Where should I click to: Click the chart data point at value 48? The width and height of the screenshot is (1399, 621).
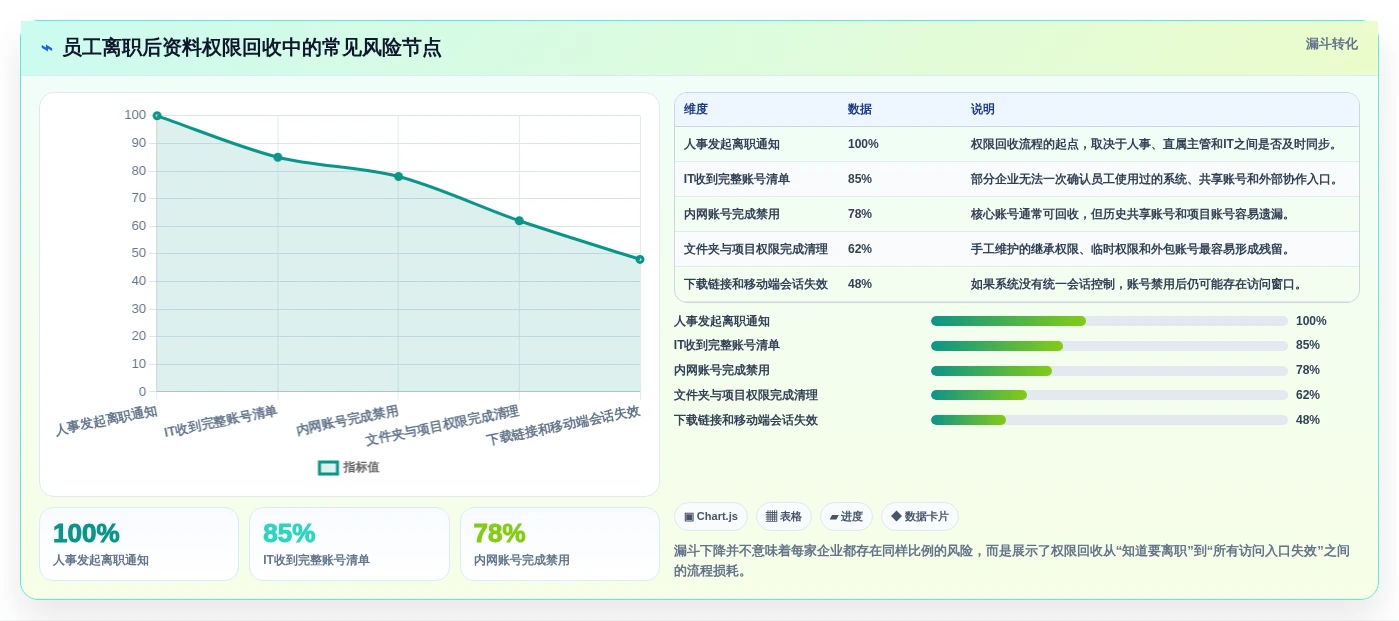coord(640,259)
